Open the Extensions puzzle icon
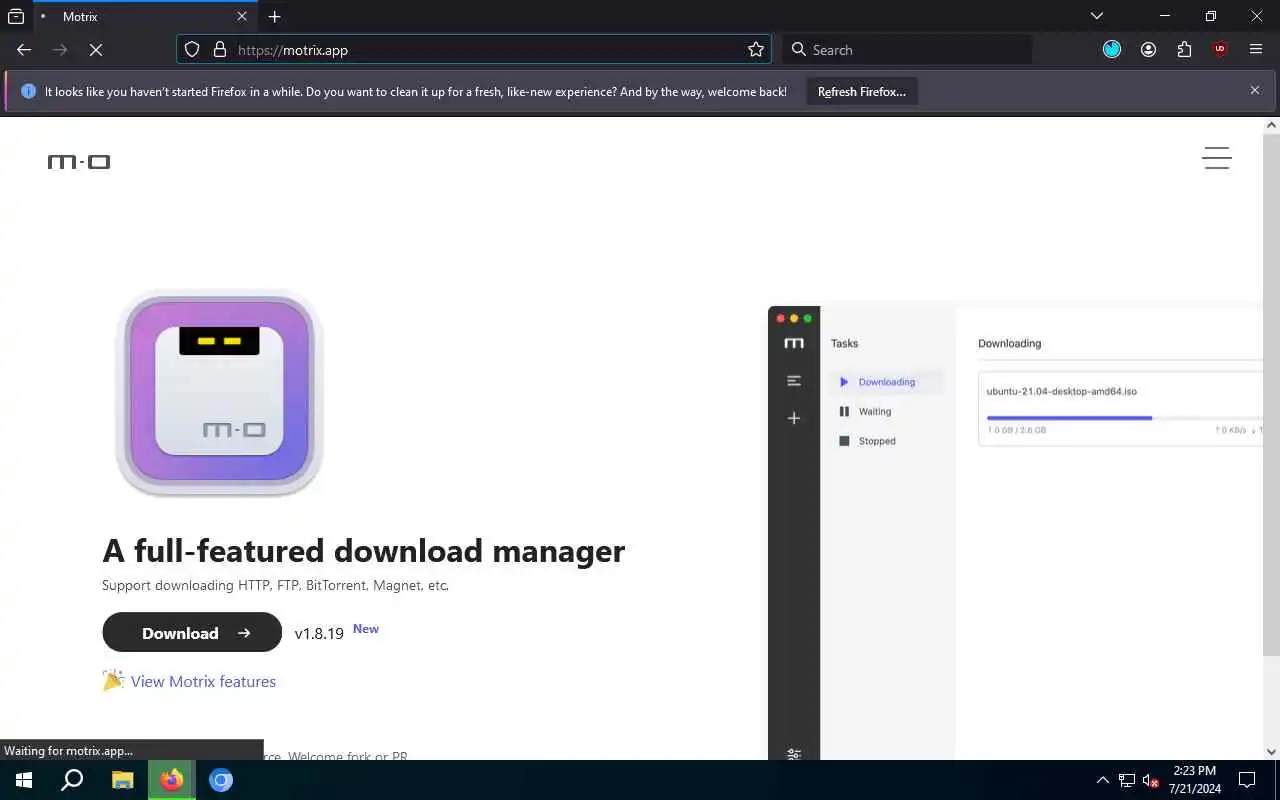 point(1184,49)
